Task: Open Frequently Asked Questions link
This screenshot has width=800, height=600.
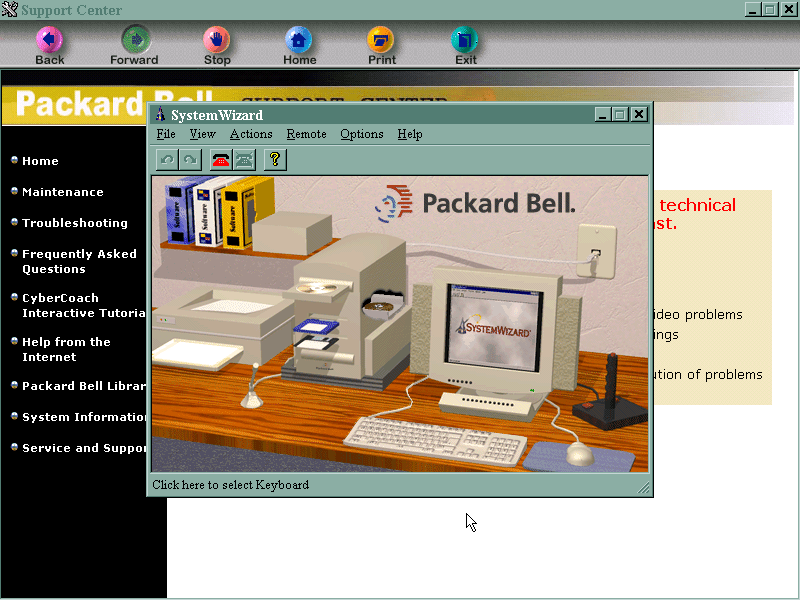Action: 79,261
